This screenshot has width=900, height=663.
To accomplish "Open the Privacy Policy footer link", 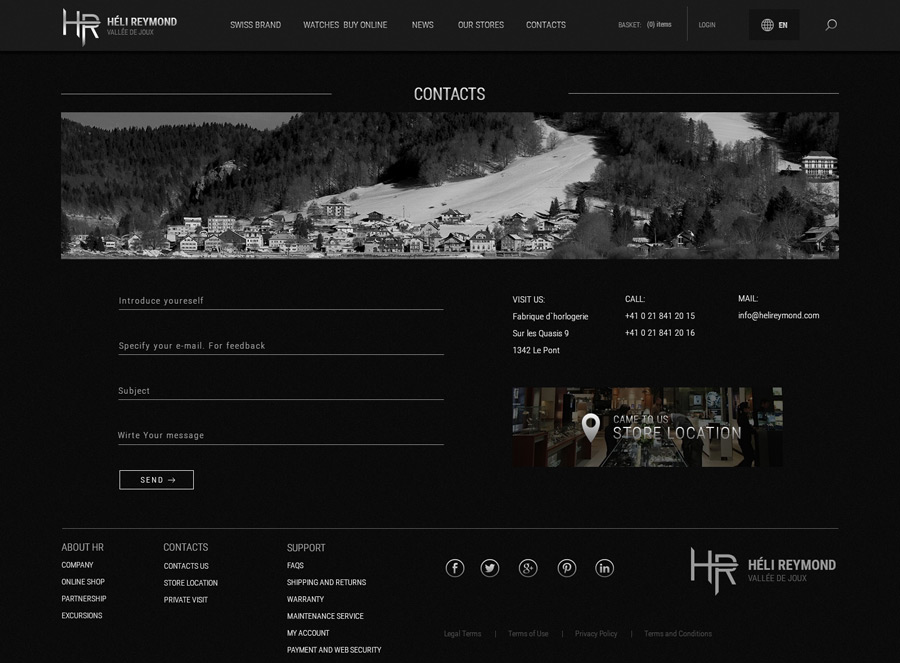I will click(x=596, y=633).
